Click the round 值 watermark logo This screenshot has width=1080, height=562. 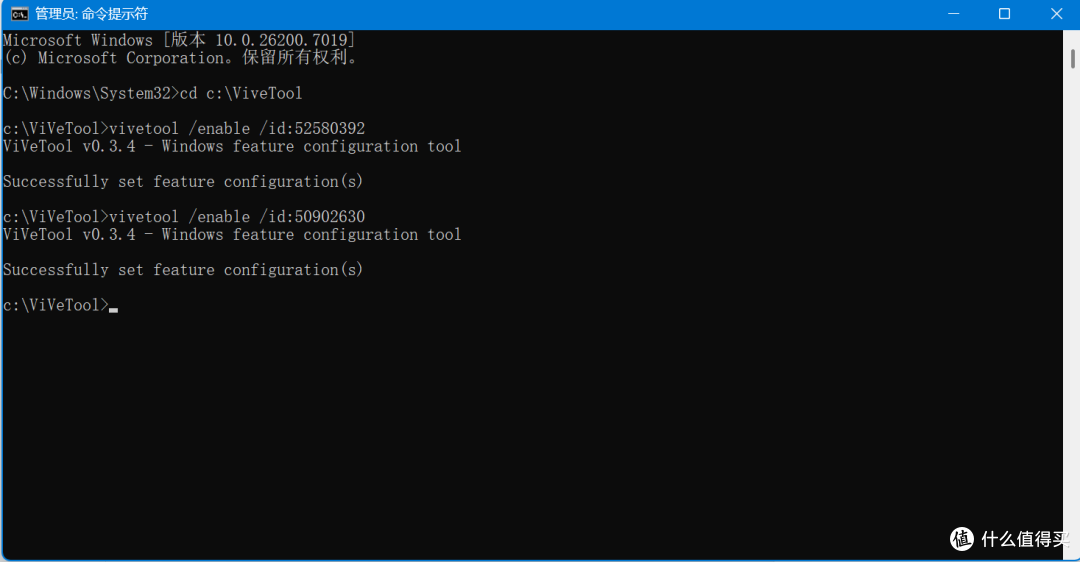point(962,539)
